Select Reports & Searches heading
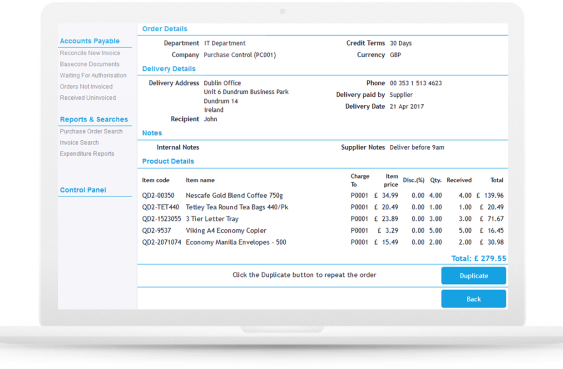The width and height of the screenshot is (563, 369). pyautogui.click(x=94, y=119)
